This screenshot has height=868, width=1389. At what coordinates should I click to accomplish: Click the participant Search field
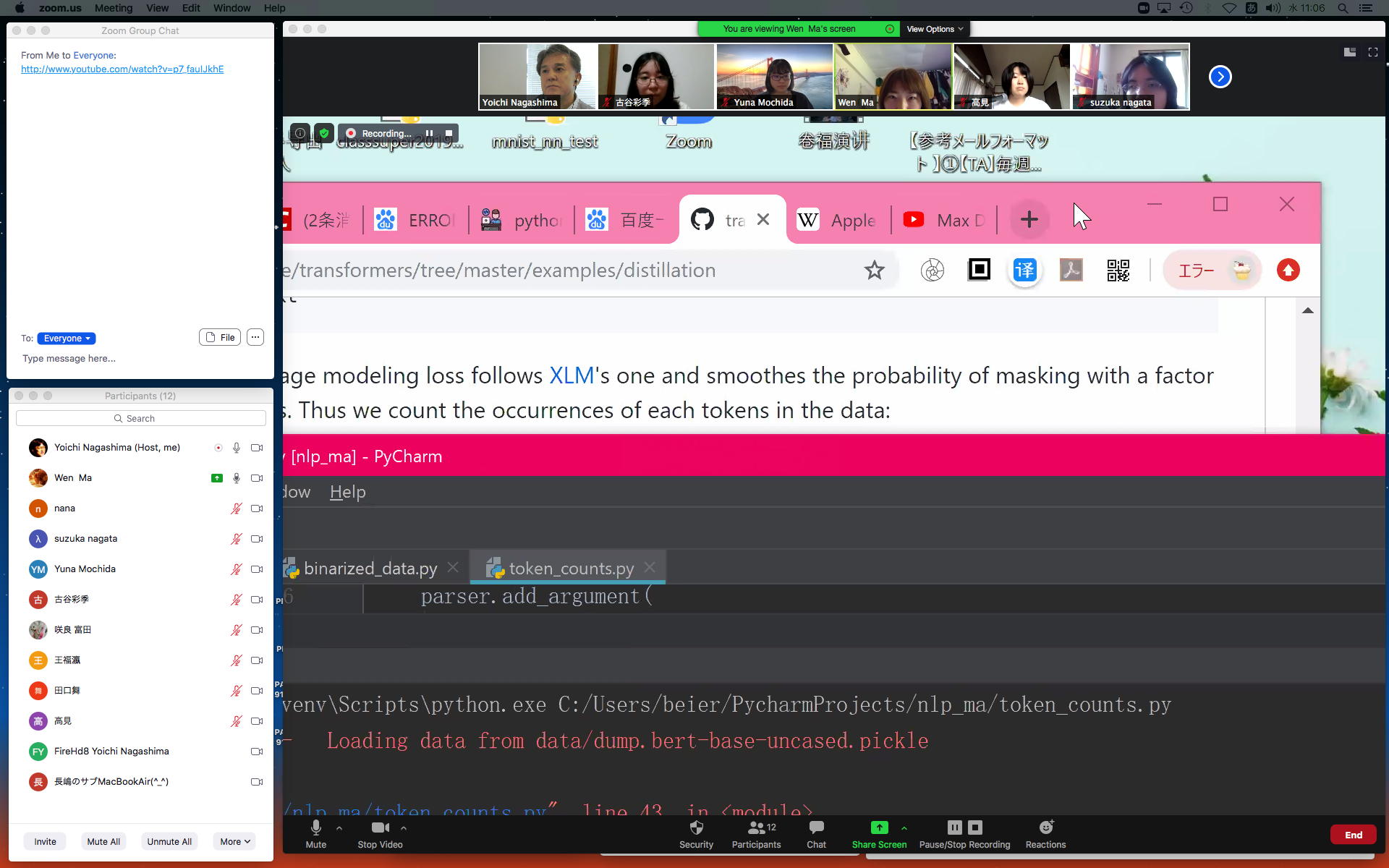point(141,418)
